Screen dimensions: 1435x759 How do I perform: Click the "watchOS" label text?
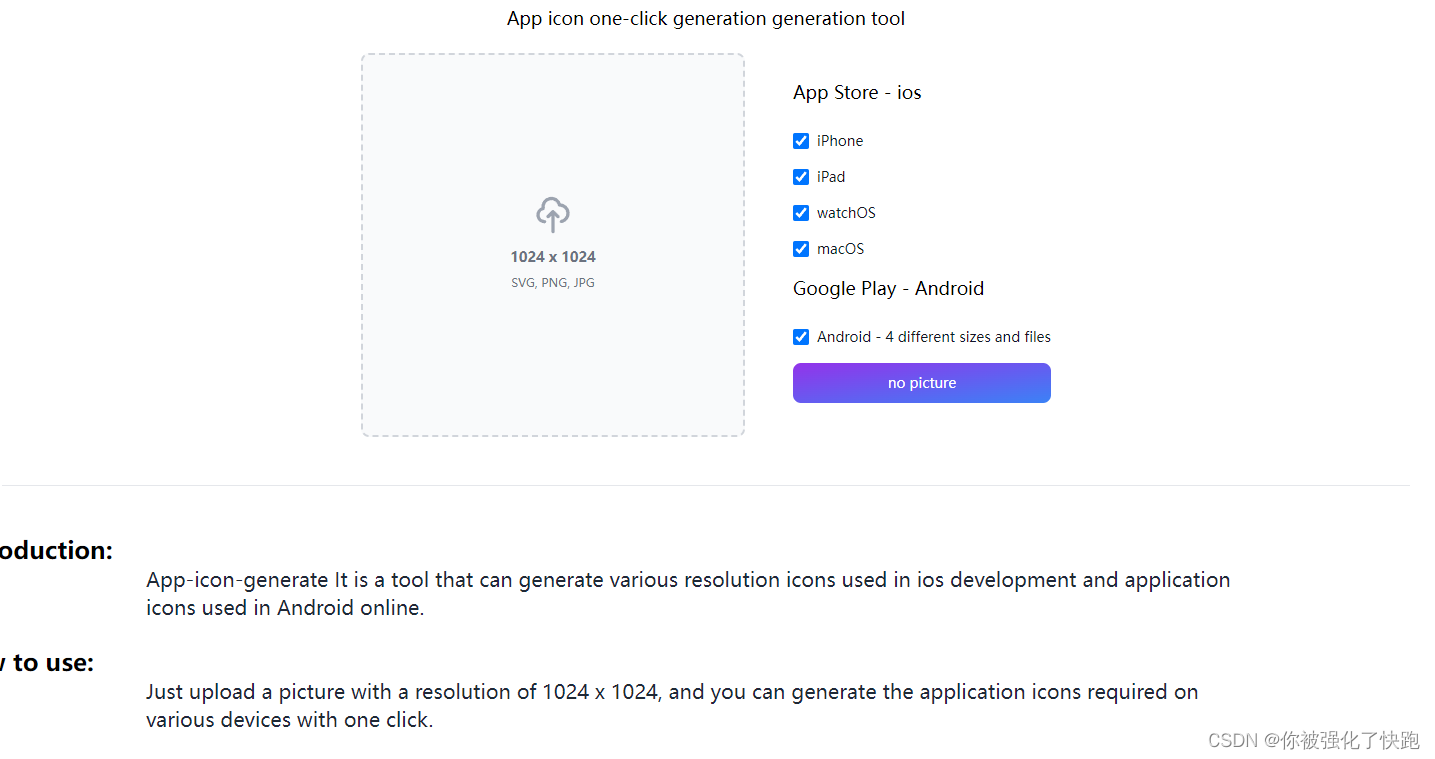pyautogui.click(x=846, y=213)
